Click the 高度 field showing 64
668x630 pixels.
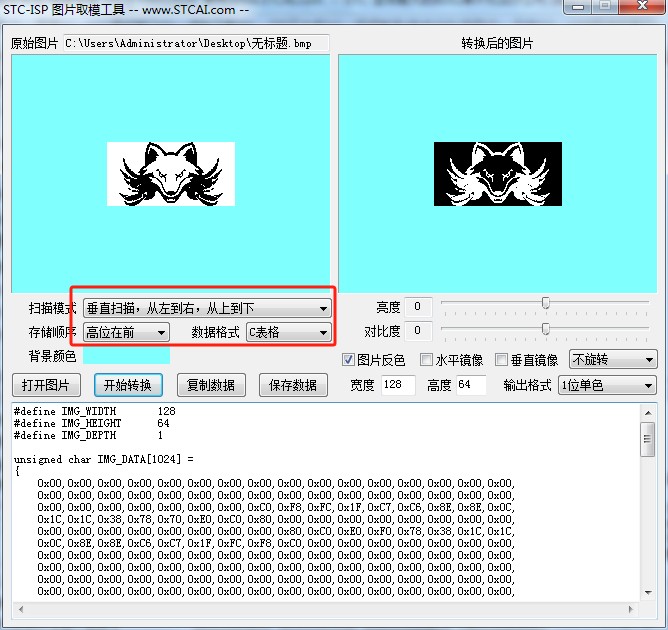pyautogui.click(x=471, y=385)
